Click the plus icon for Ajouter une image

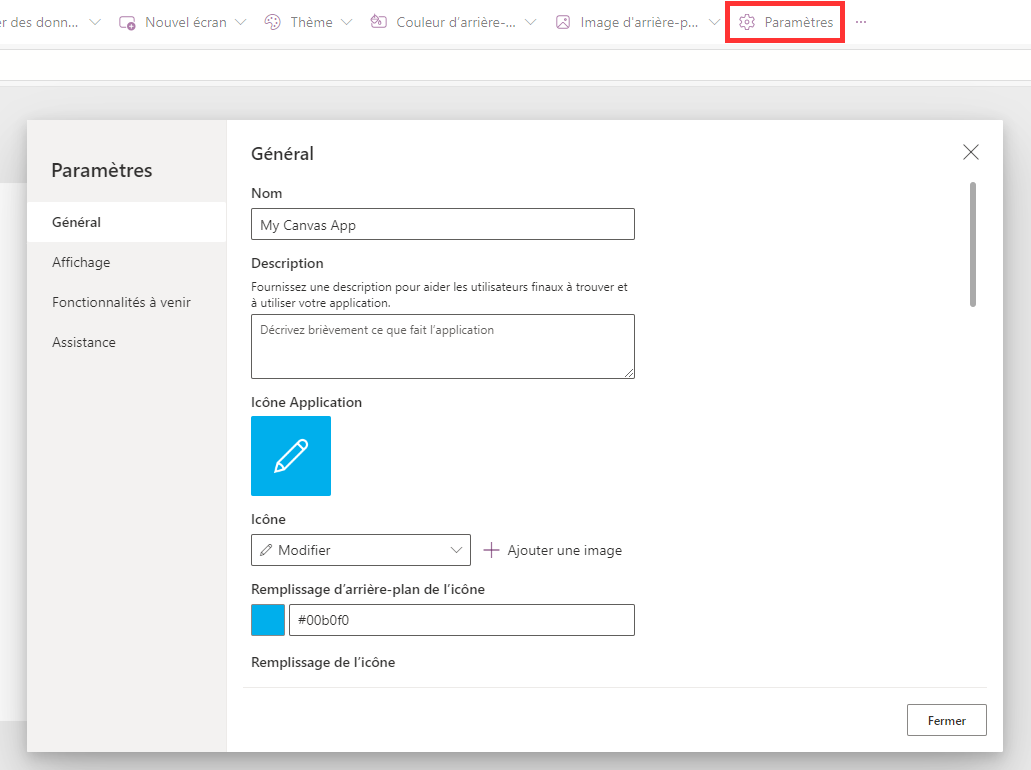(x=491, y=550)
